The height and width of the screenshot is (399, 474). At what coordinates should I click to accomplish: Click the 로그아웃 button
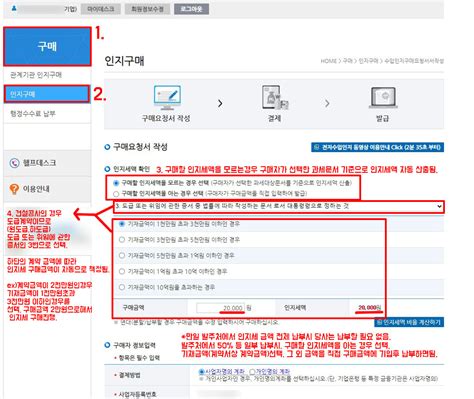(191, 9)
